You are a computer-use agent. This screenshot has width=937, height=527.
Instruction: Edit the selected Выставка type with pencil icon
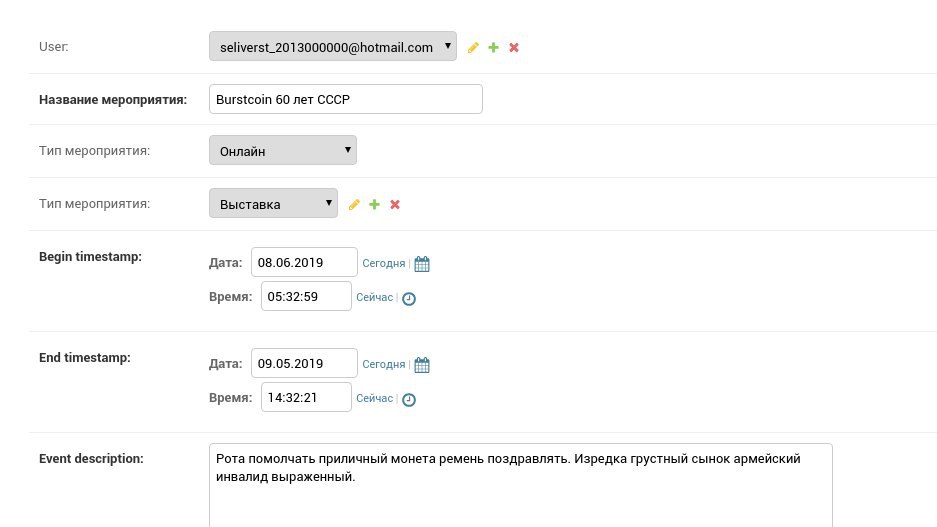pos(354,204)
